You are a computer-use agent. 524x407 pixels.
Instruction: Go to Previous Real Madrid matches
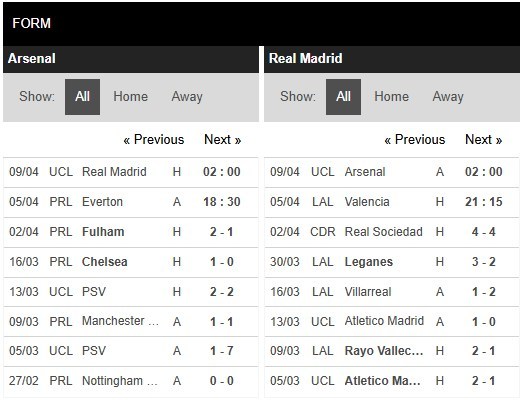[415, 139]
